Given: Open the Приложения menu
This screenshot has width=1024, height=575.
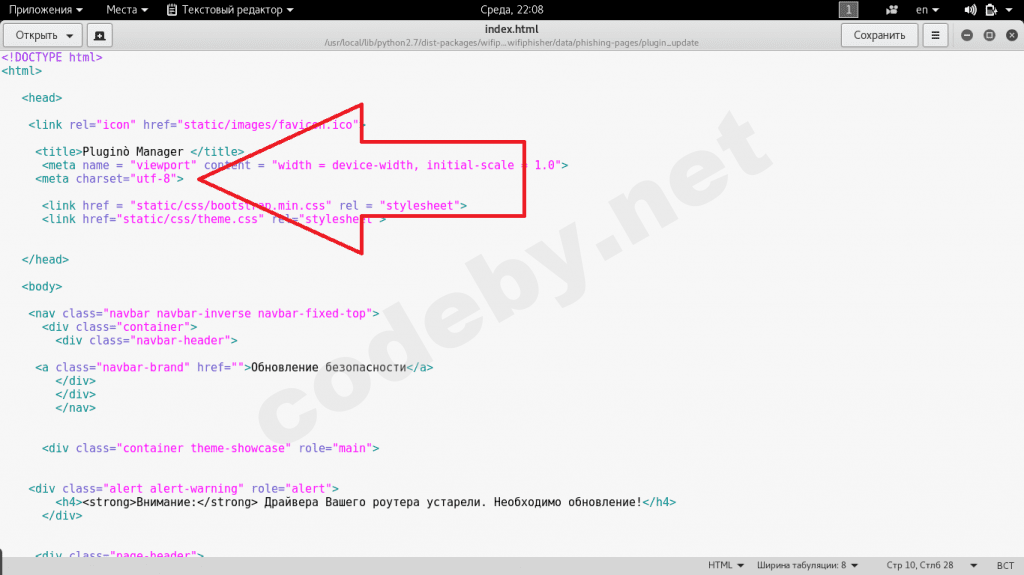Looking at the screenshot, I should [46, 10].
